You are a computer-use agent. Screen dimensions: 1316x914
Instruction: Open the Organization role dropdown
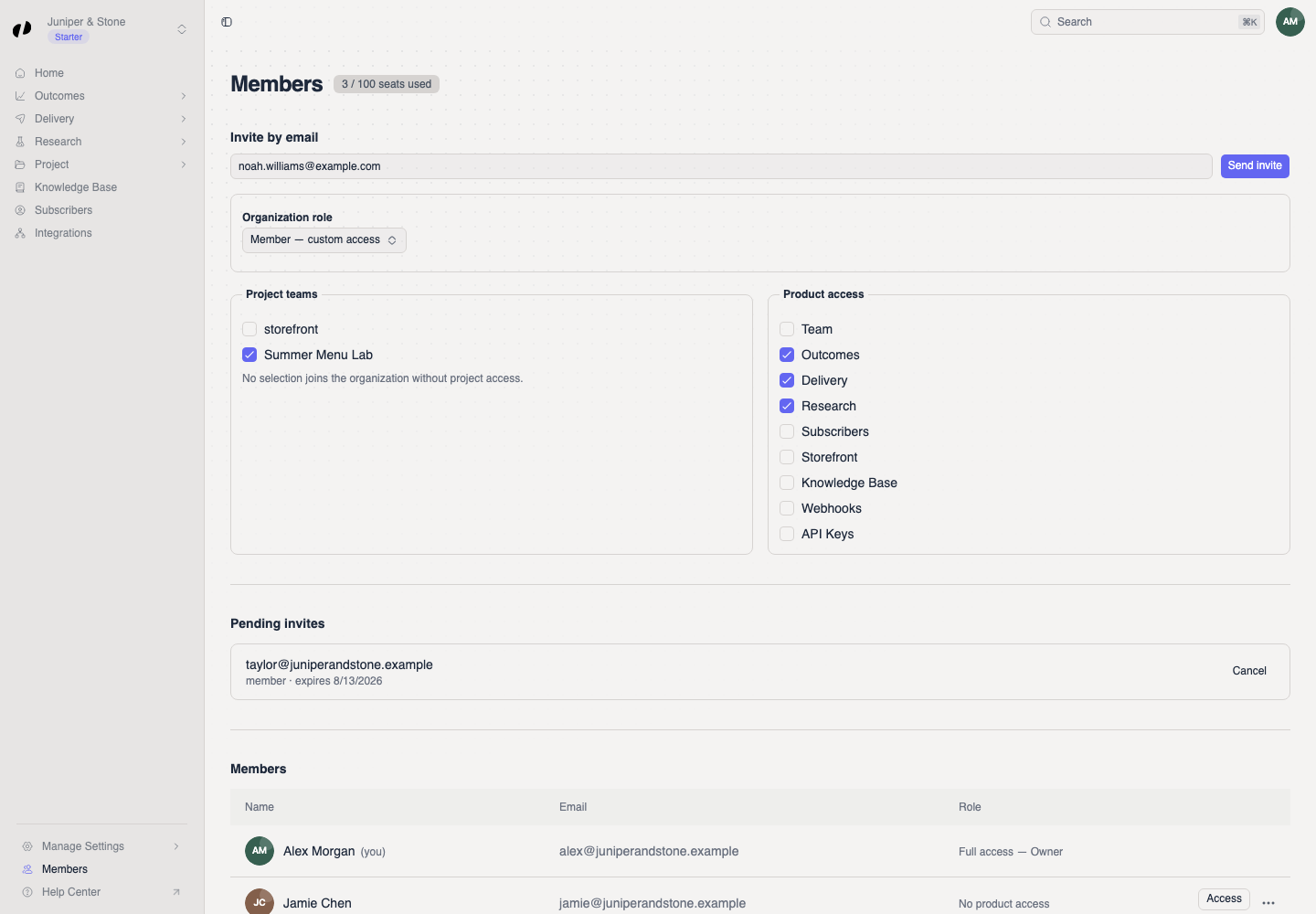(324, 240)
